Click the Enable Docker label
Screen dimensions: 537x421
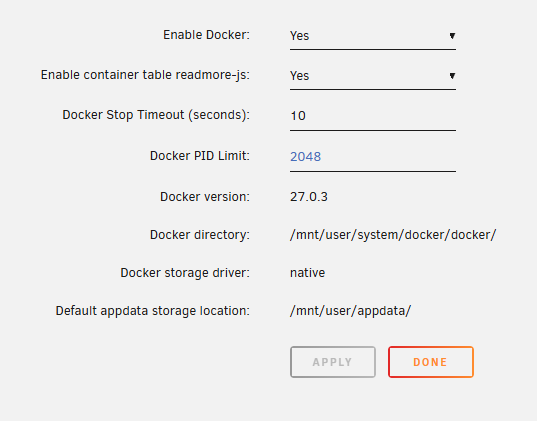(x=207, y=35)
